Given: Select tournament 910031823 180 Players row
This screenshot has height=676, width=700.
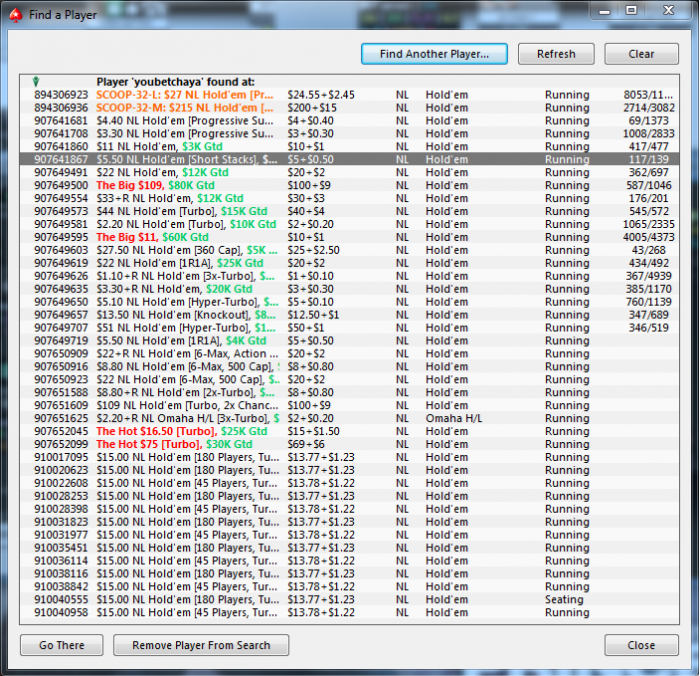Looking at the screenshot, I should (350, 522).
